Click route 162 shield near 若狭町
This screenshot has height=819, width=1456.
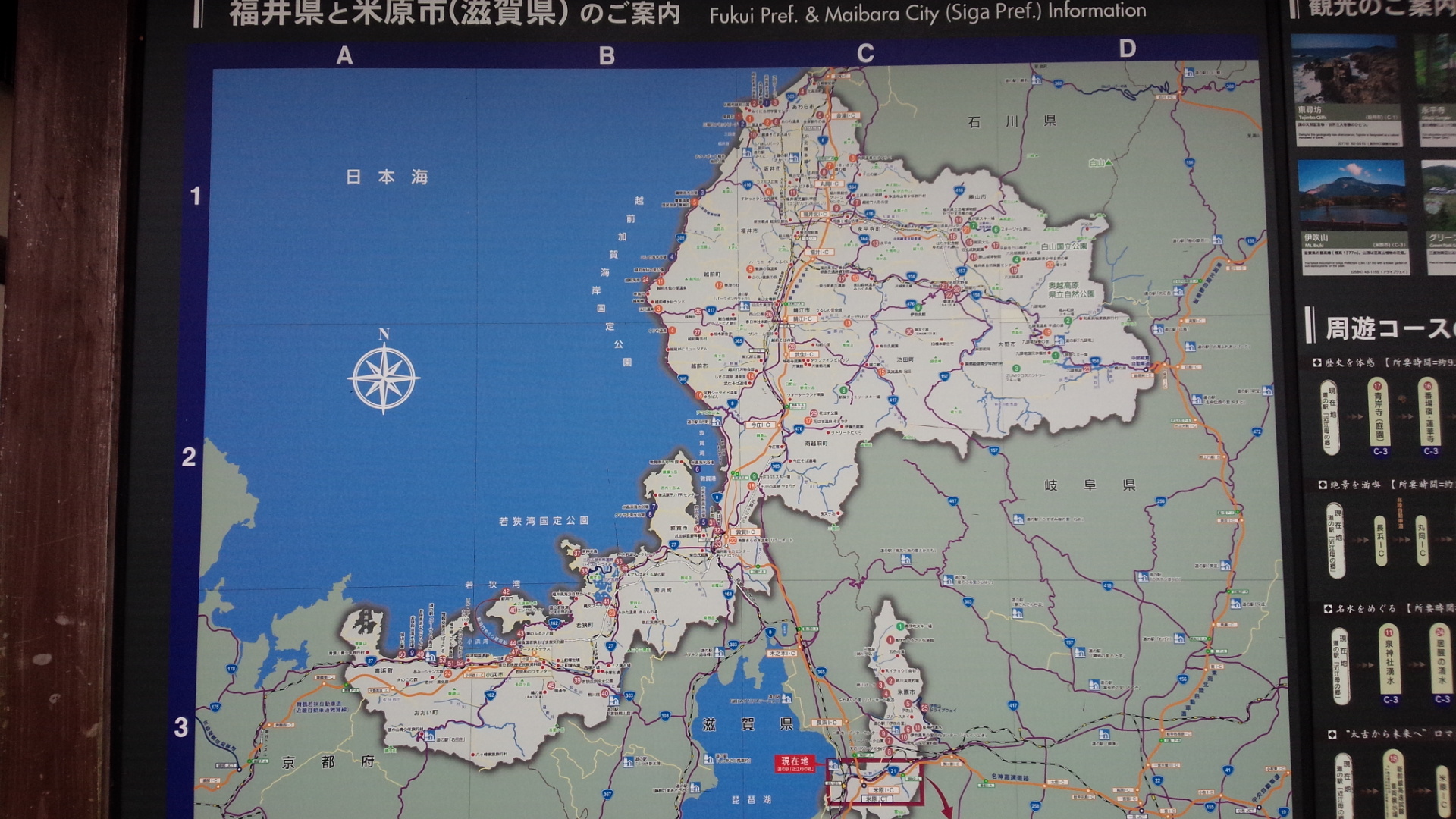[x=554, y=623]
